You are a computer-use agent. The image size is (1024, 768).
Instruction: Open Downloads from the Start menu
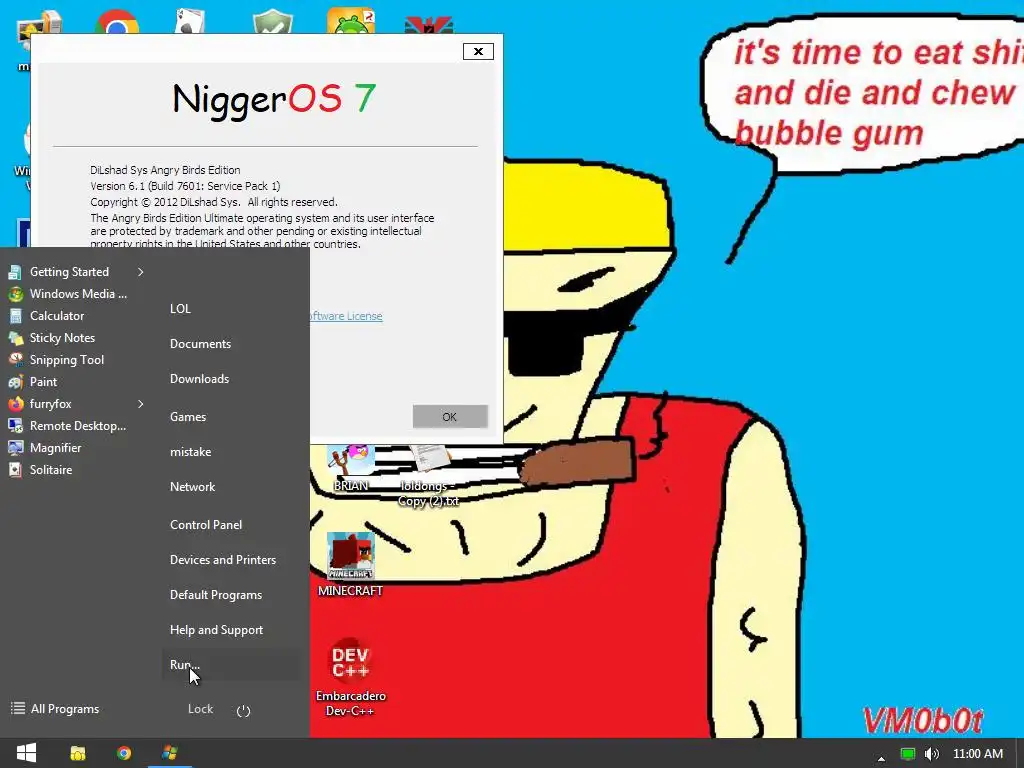[x=199, y=379]
